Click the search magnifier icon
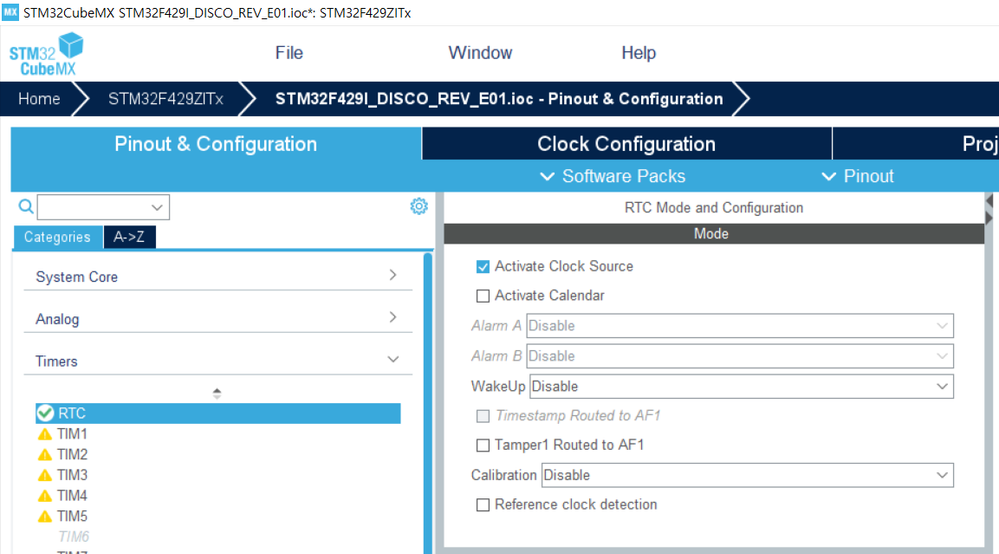This screenshot has height=554, width=999. pos(25,206)
